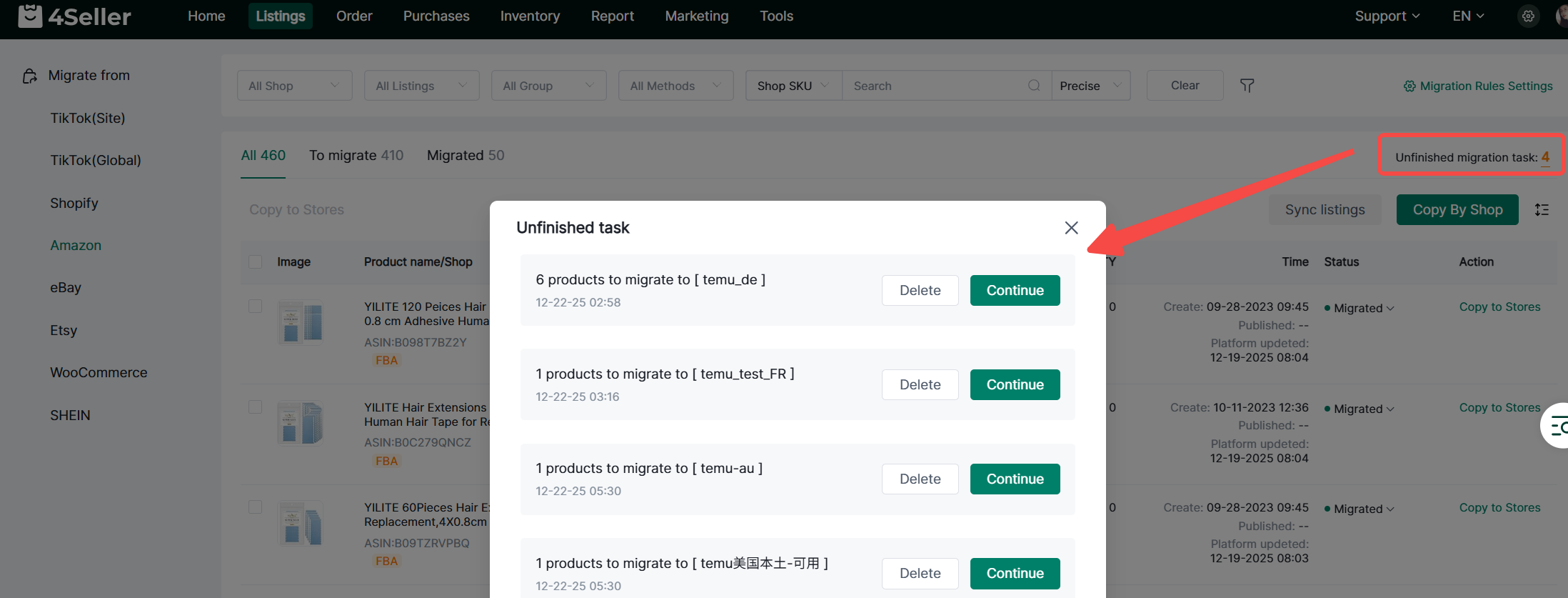
Task: Check the YILITE 60Pieces Hair row checkbox
Action: (x=255, y=507)
